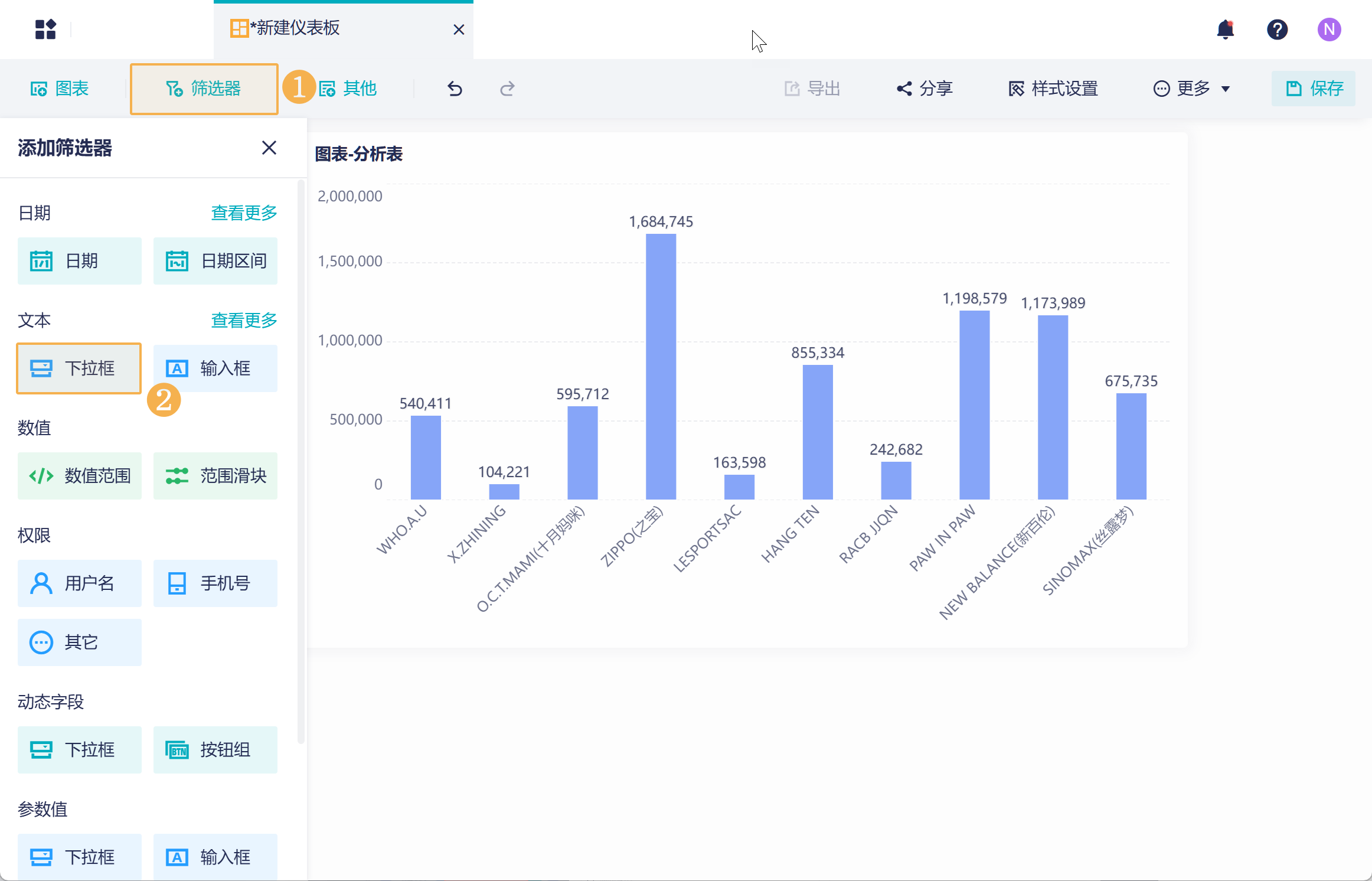
Task: Switch to the 新建仪表板 tab
Action: pos(344,30)
